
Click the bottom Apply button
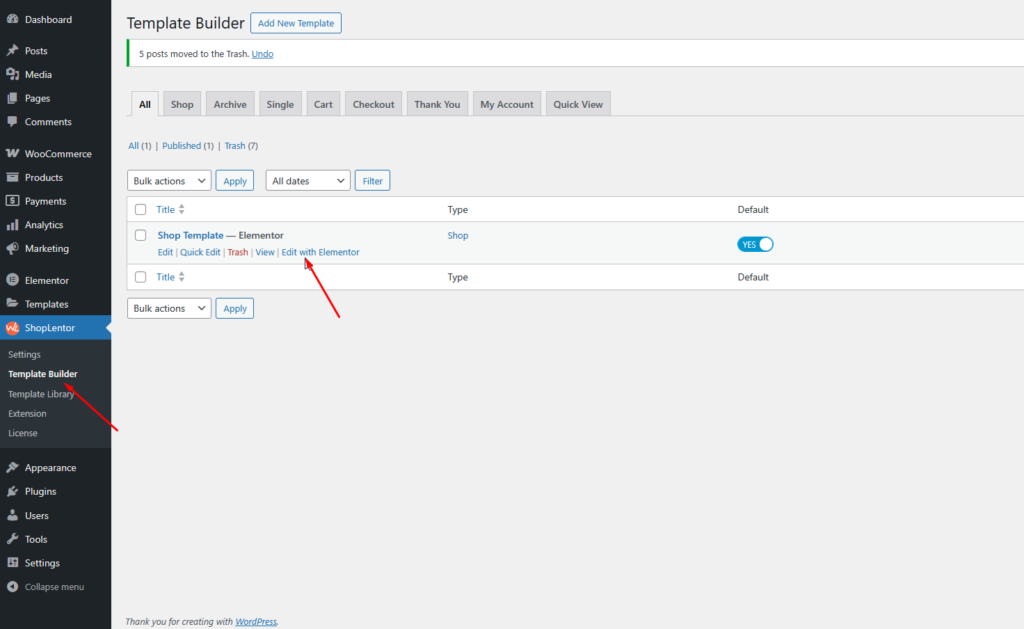click(x=234, y=308)
